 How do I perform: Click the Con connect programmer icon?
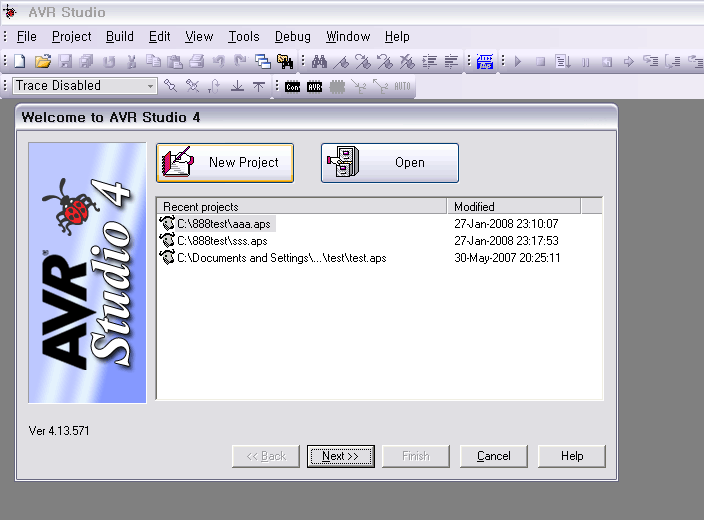point(292,86)
